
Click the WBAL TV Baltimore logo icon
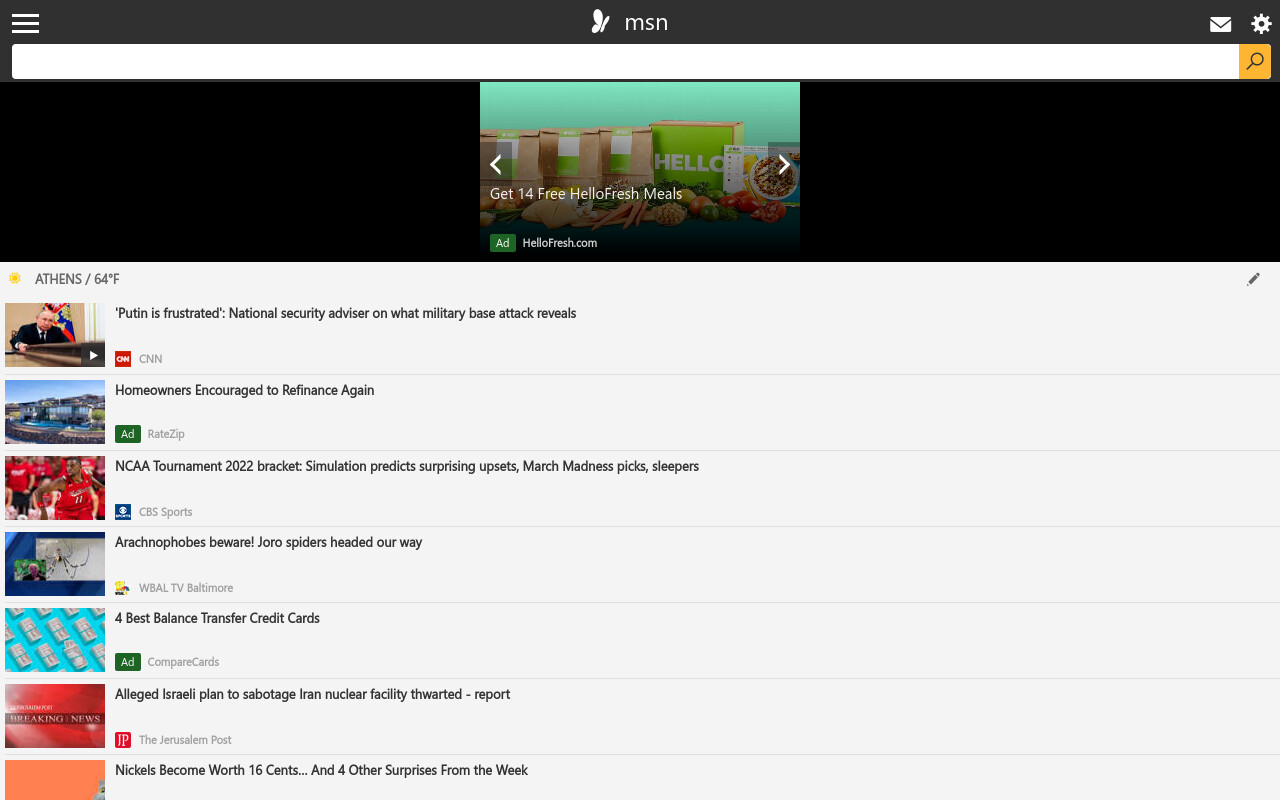coord(123,588)
